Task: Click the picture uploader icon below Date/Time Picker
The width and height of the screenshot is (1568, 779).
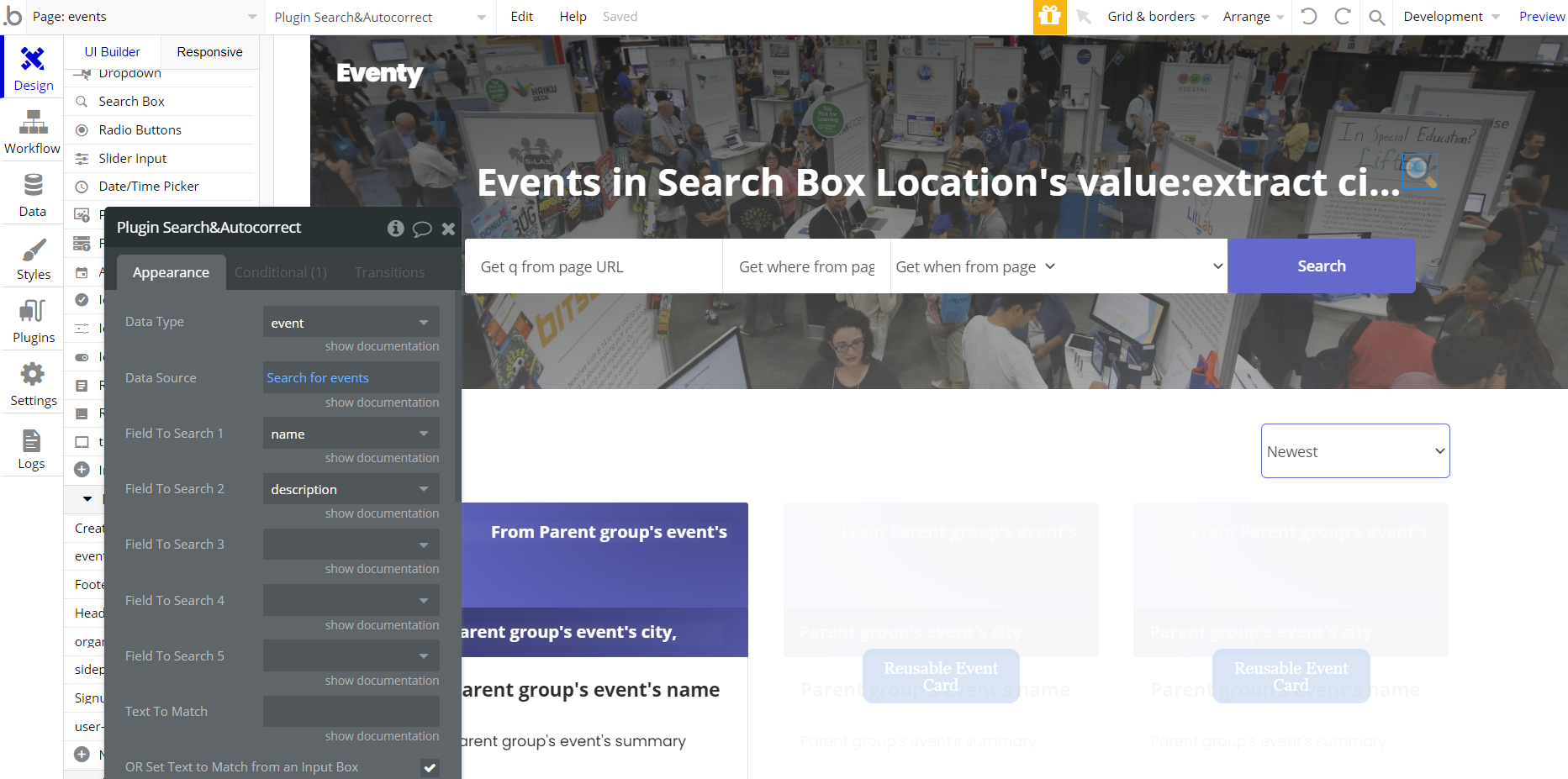Action: click(82, 215)
